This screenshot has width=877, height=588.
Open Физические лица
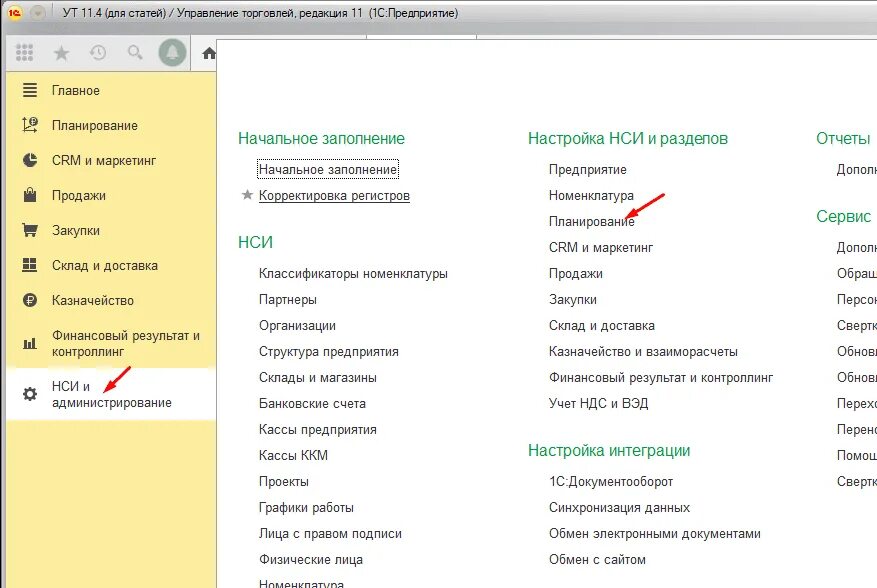[x=311, y=559]
